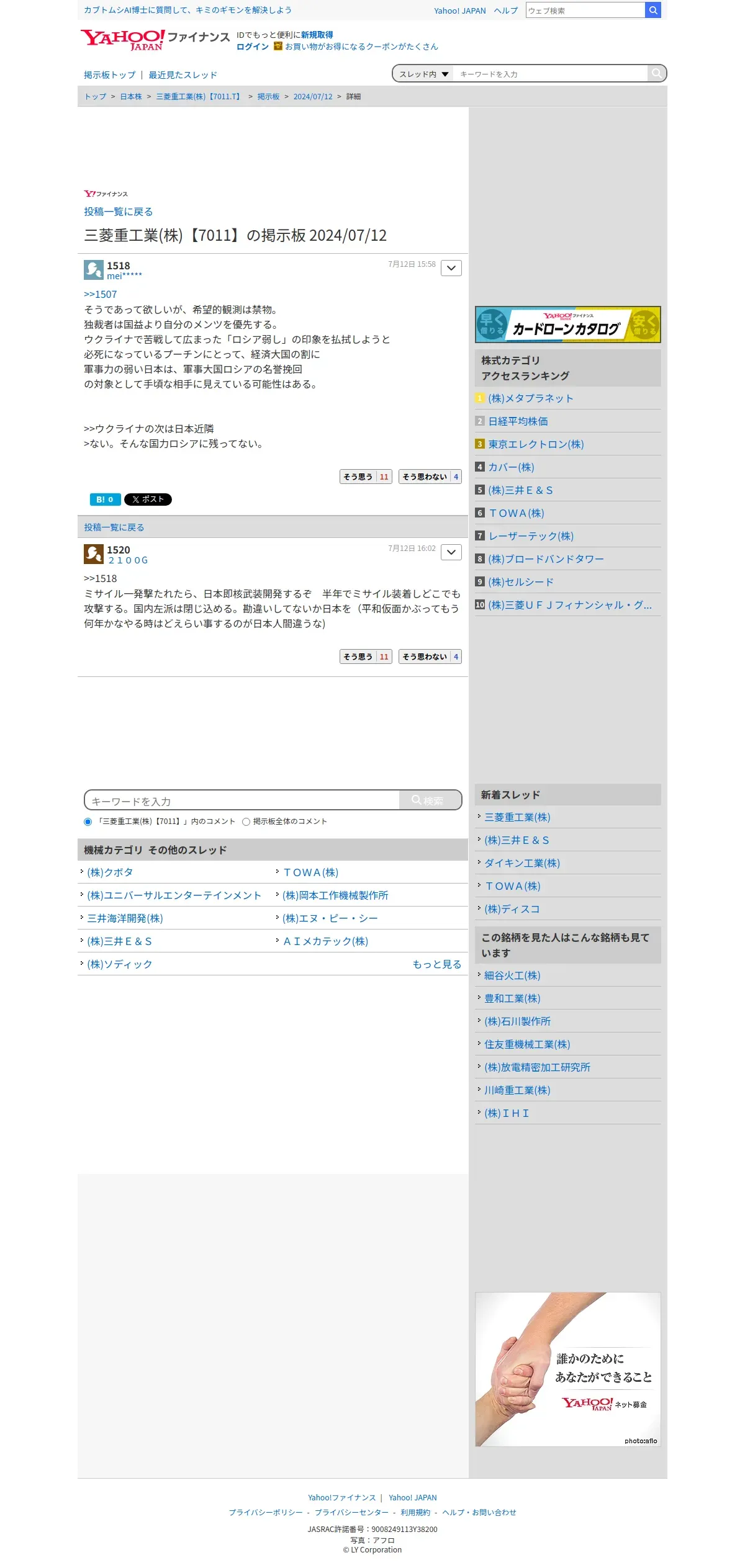Click もっと見る link
The height and width of the screenshot is (1568, 745).
click(x=437, y=964)
